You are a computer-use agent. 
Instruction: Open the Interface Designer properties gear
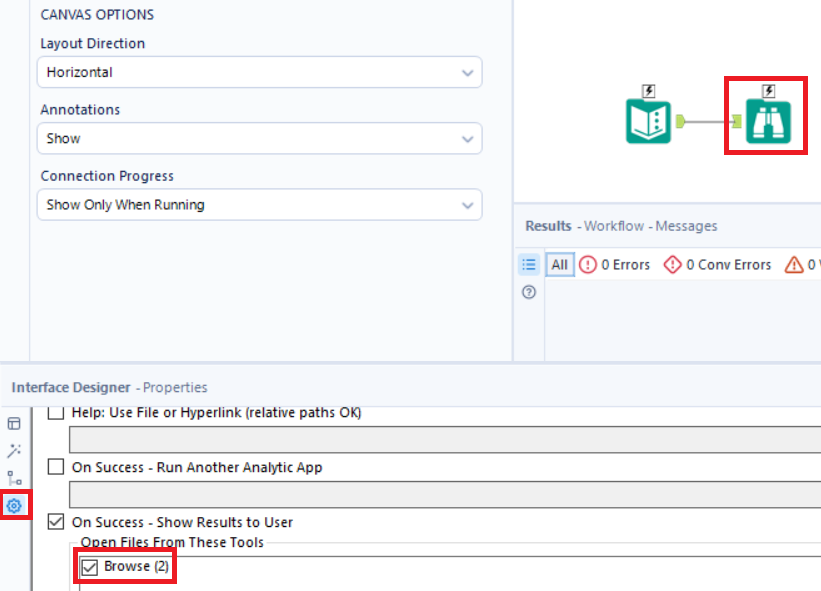14,506
